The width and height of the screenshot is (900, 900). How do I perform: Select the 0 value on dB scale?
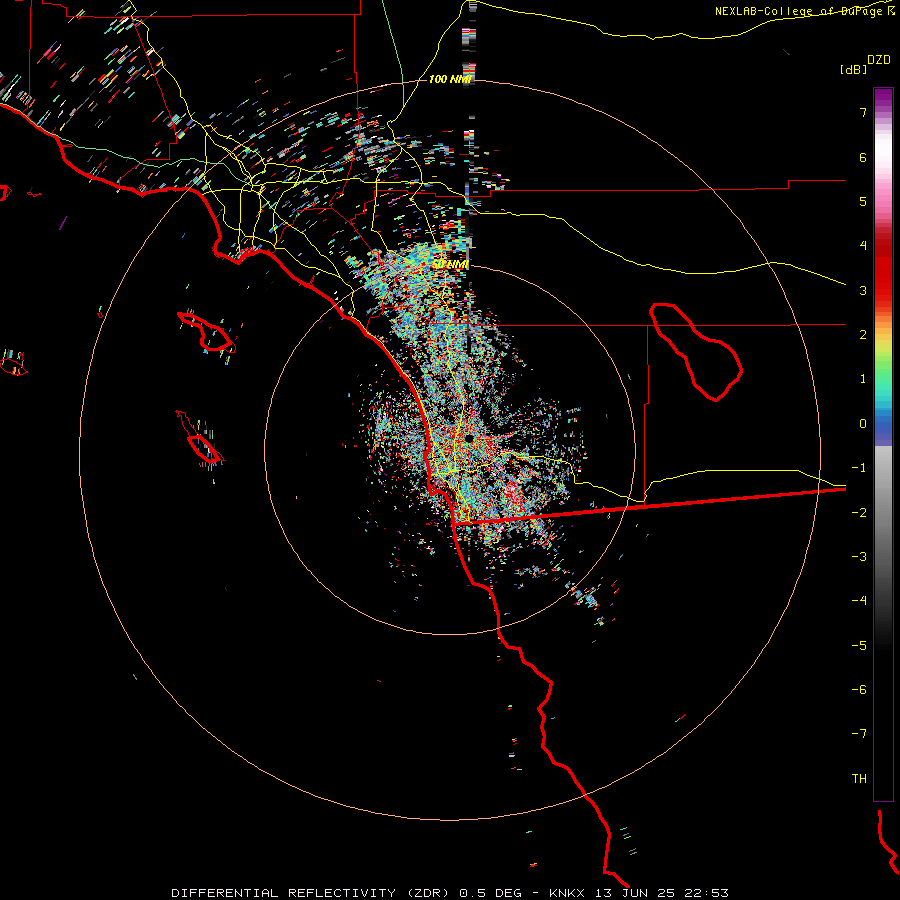(x=863, y=424)
